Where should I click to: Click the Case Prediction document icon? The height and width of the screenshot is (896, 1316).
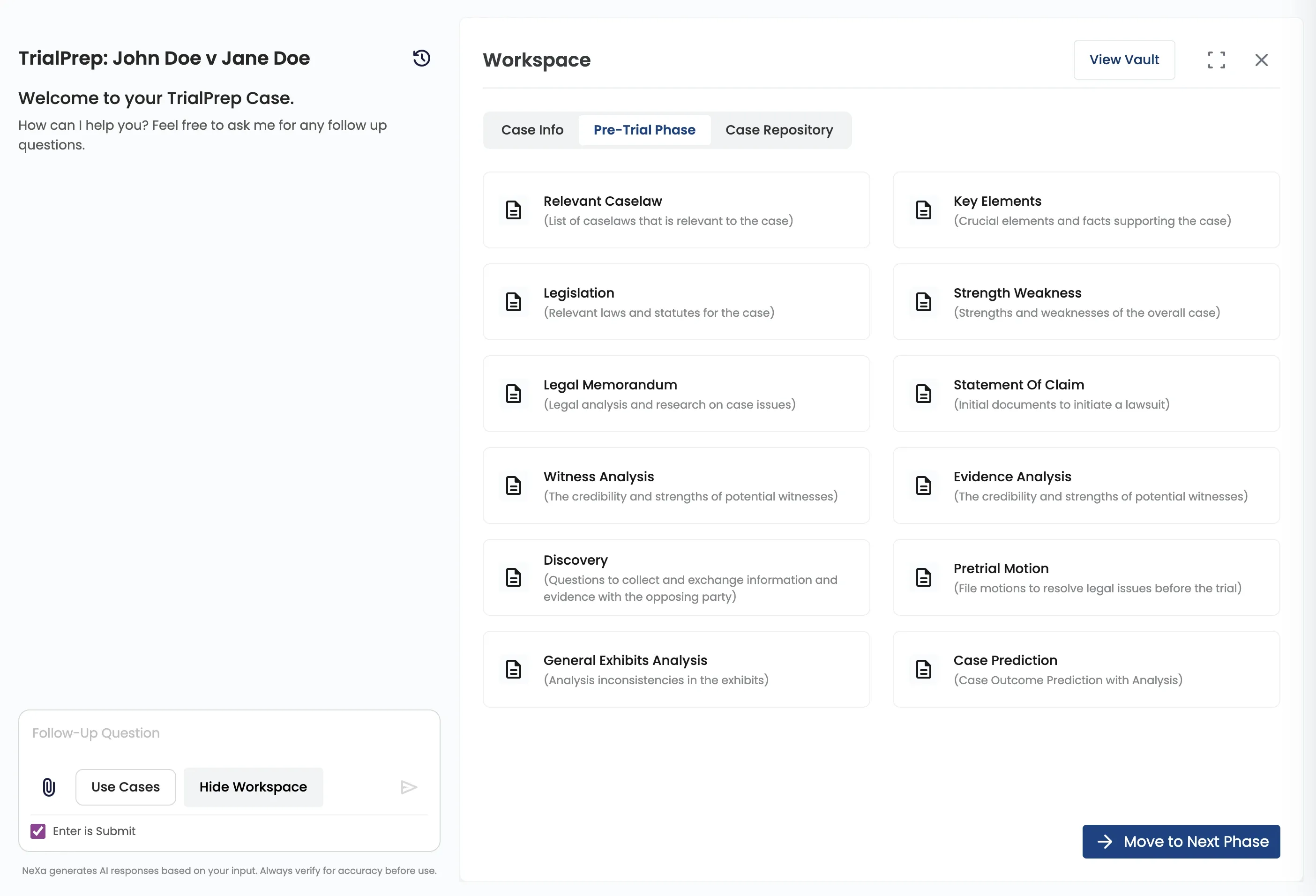point(923,669)
